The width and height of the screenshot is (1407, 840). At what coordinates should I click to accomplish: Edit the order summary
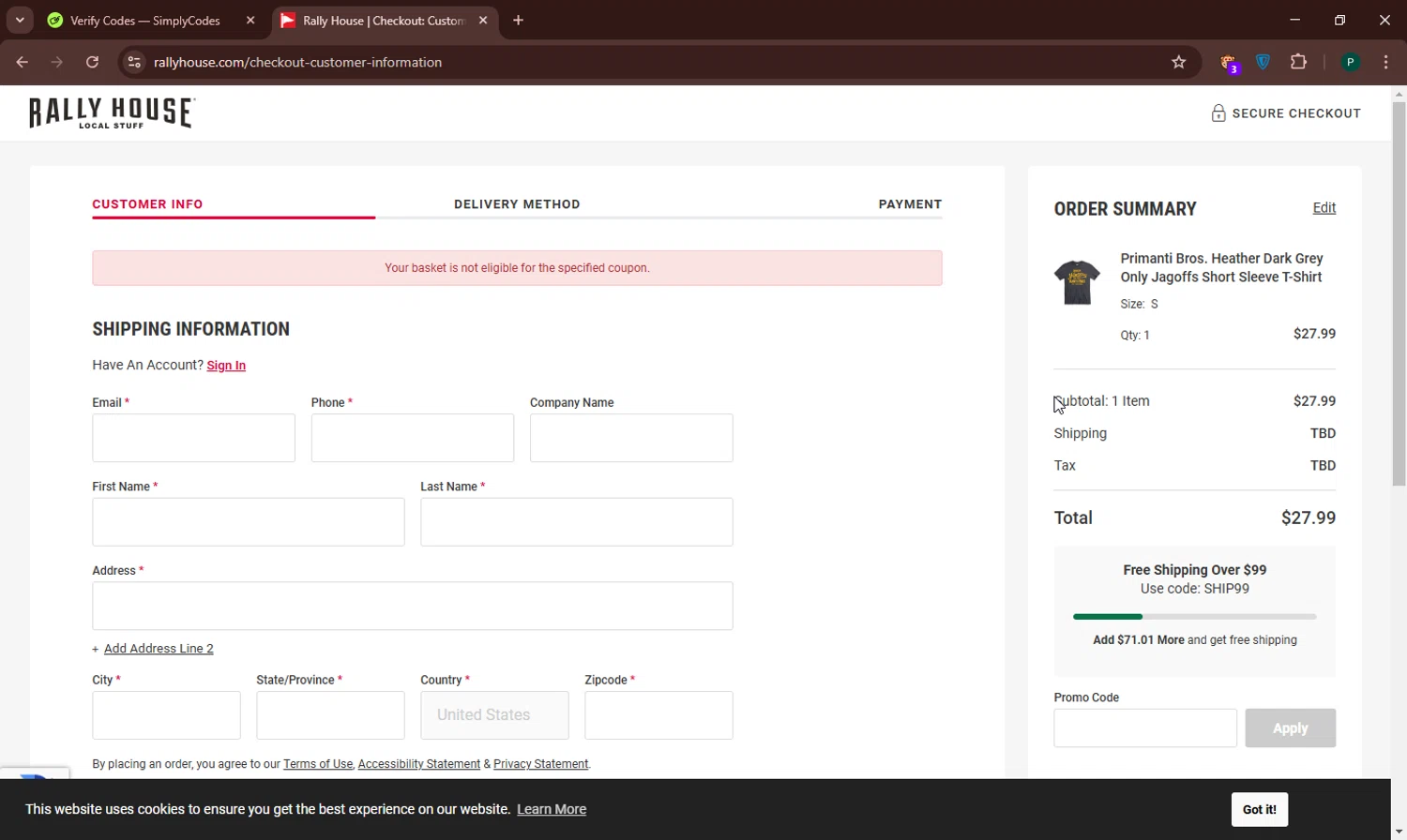pos(1324,208)
